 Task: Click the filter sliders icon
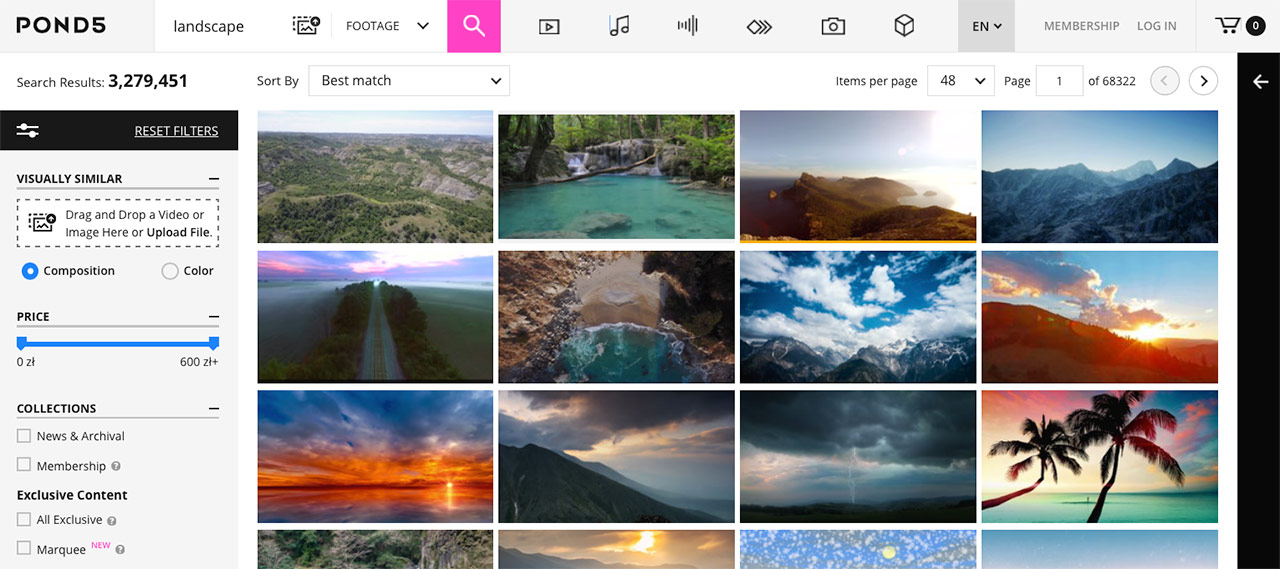click(x=28, y=130)
